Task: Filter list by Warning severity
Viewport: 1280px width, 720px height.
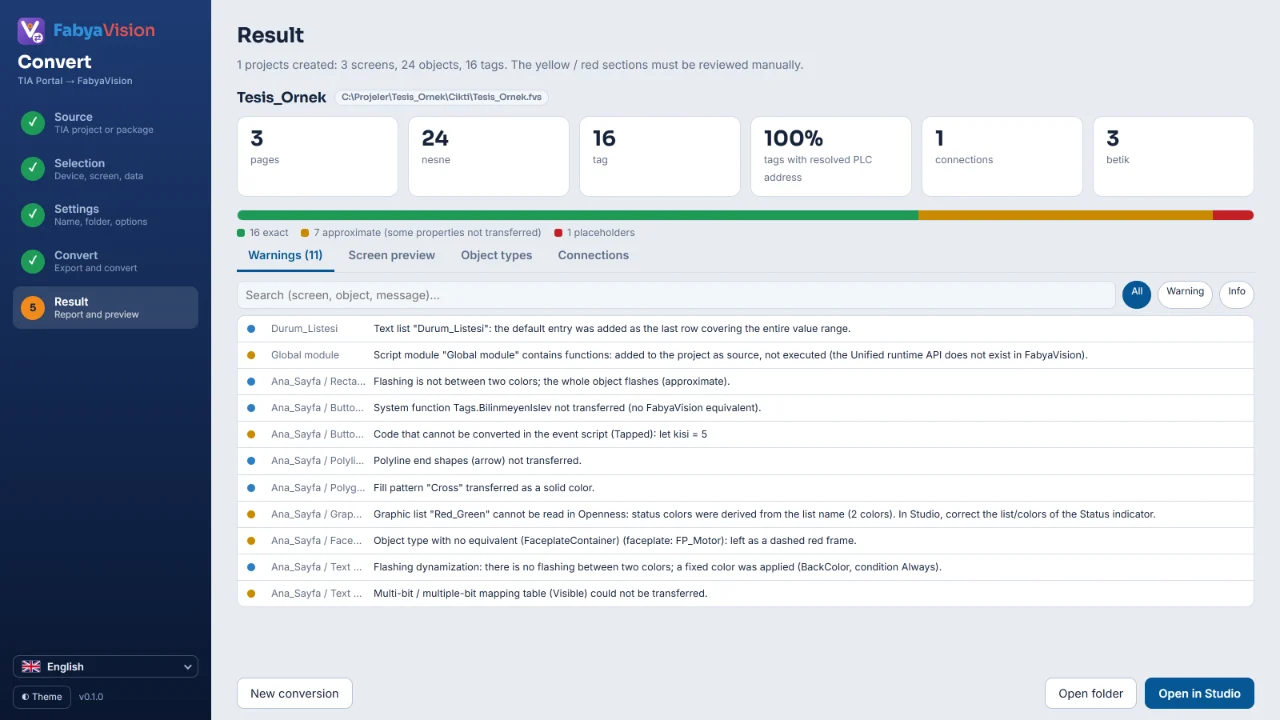Action: coord(1185,294)
